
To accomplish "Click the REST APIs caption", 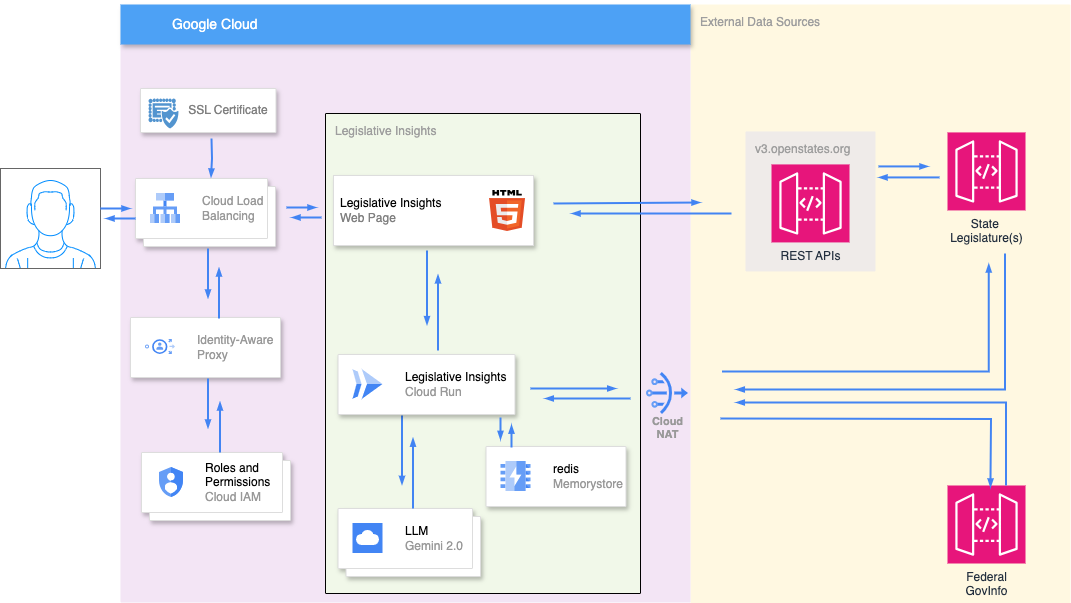I will [810, 255].
